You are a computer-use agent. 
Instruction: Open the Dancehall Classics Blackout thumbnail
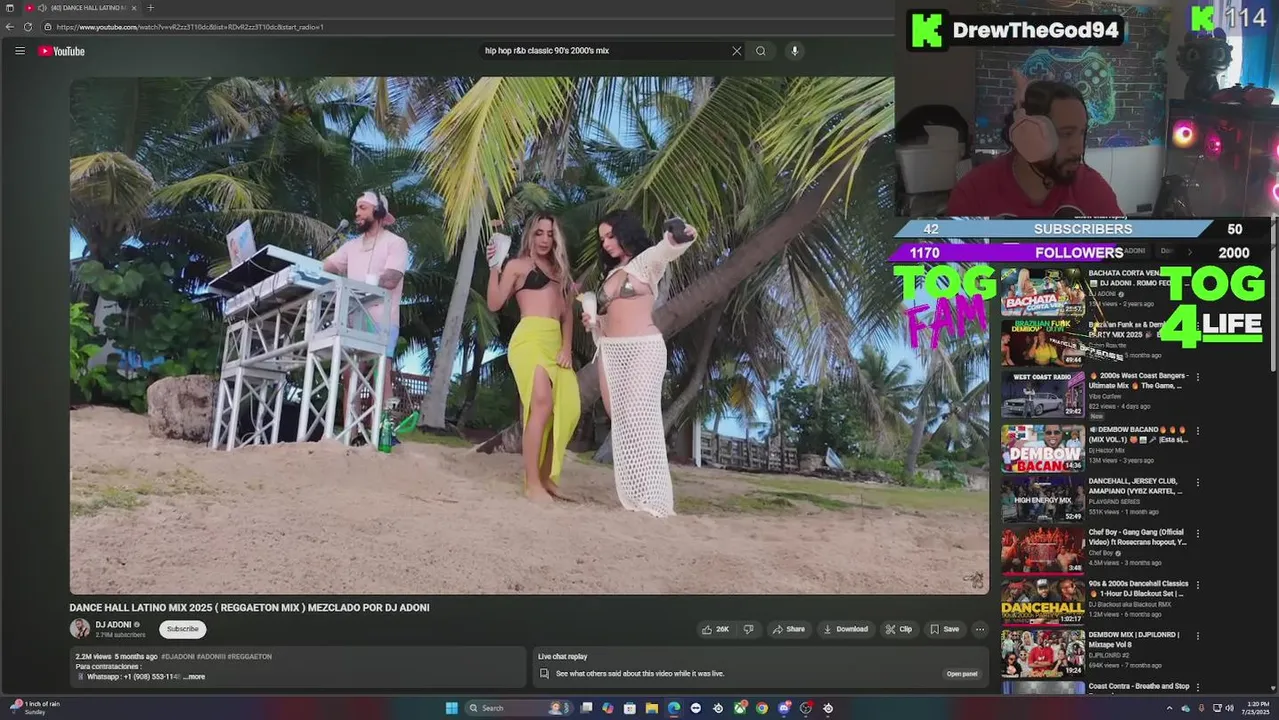pos(1043,602)
